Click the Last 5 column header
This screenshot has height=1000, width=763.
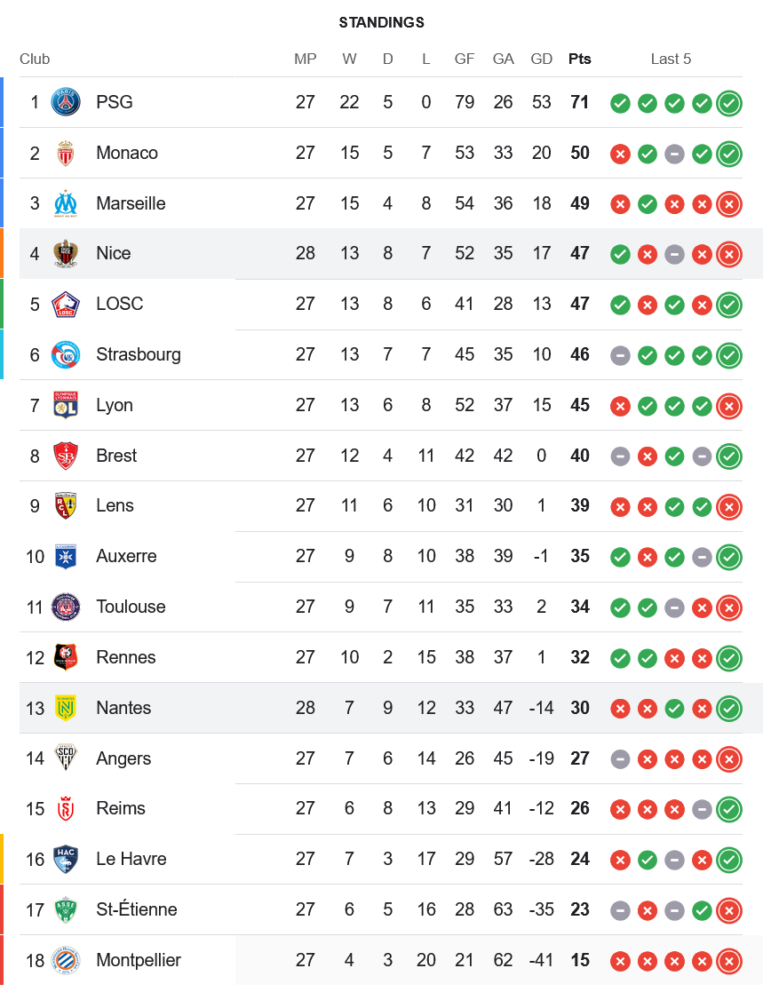pos(670,59)
